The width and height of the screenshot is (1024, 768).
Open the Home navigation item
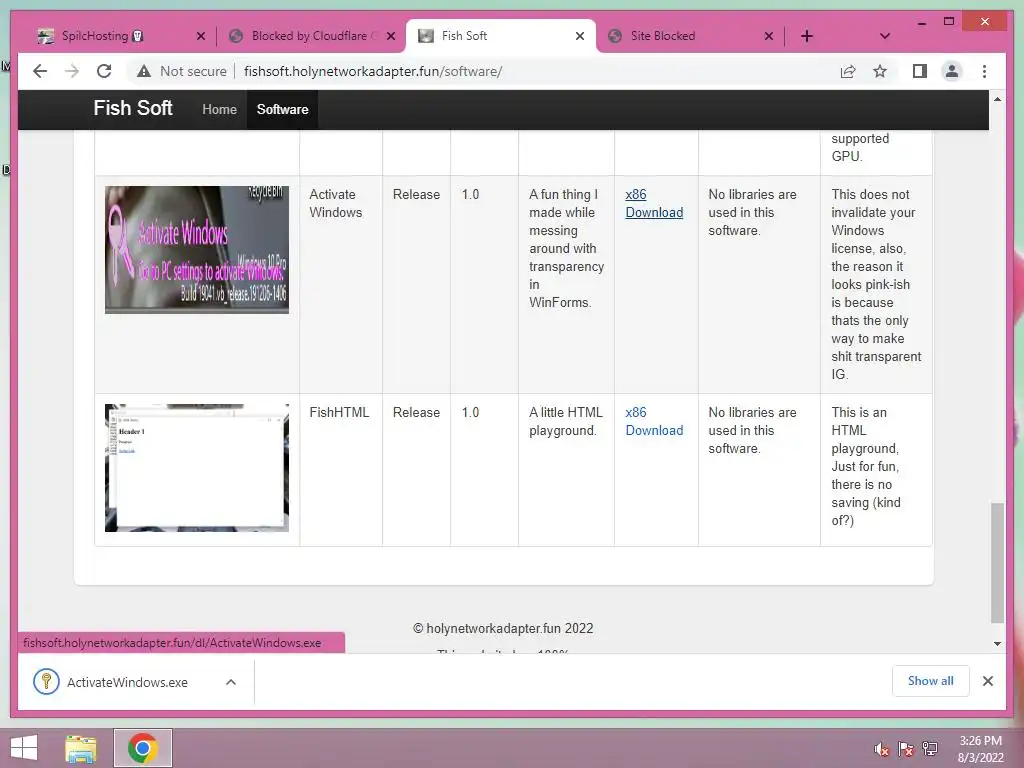point(219,110)
